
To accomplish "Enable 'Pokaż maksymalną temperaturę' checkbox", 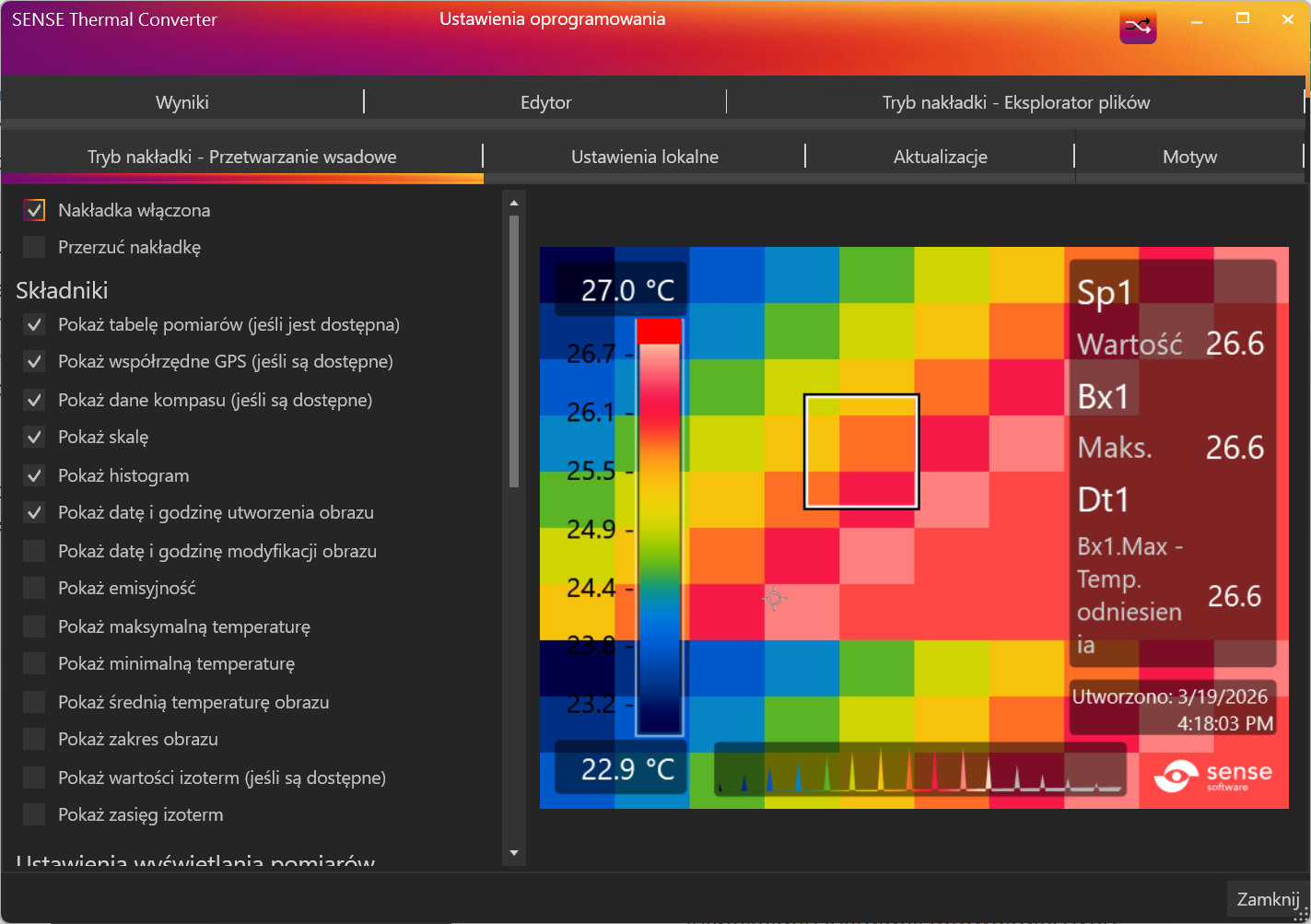I will [34, 627].
